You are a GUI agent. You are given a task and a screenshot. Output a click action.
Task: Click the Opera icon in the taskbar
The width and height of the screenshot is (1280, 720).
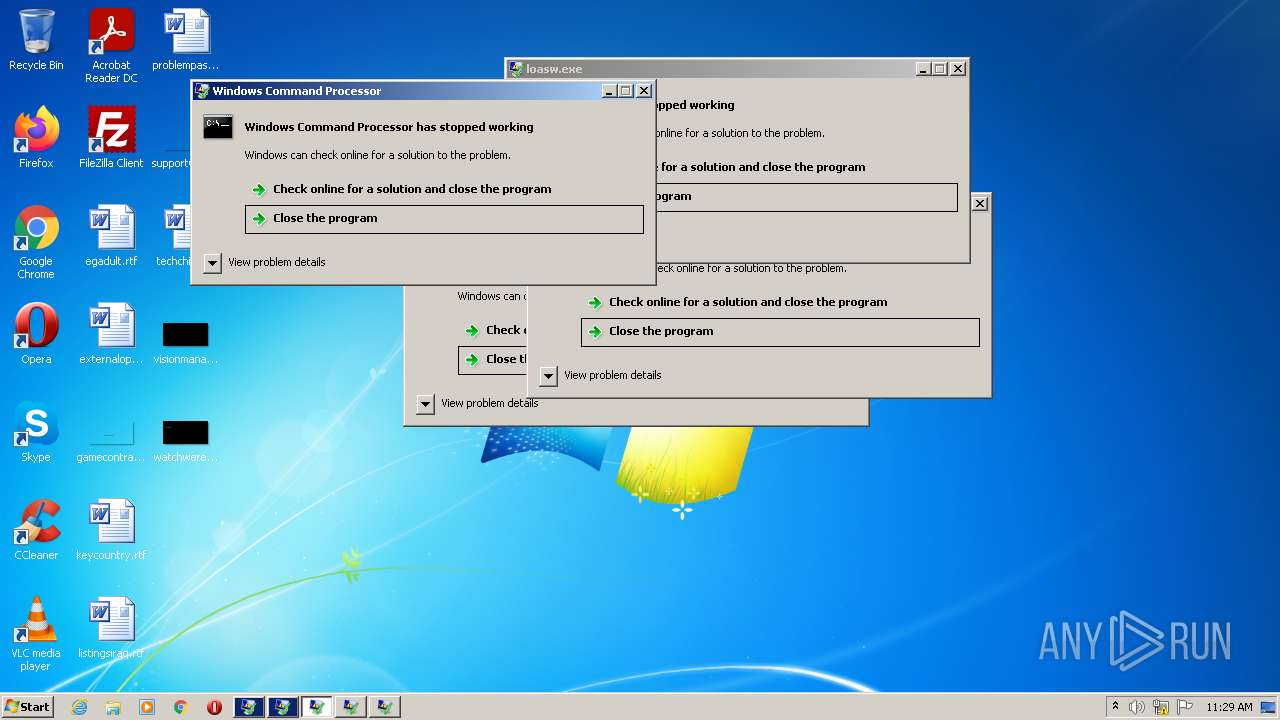pyautogui.click(x=214, y=707)
